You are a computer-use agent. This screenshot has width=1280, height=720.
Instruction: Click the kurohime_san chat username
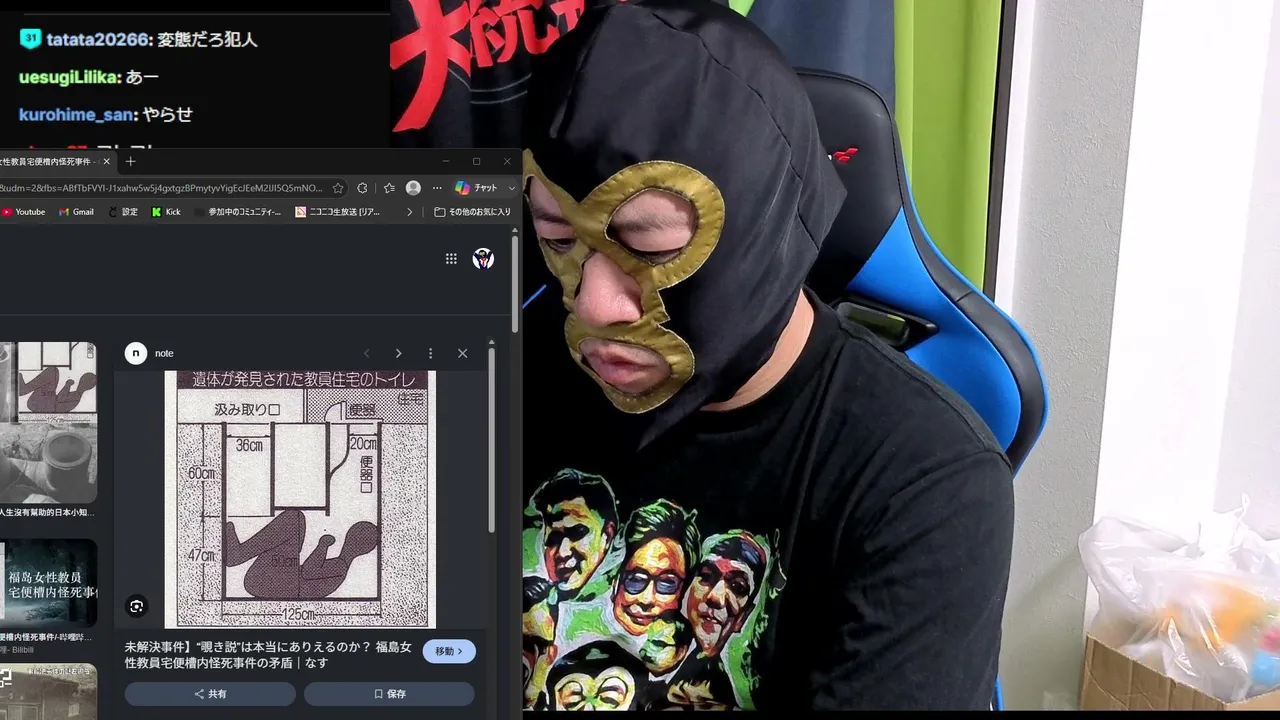76,115
